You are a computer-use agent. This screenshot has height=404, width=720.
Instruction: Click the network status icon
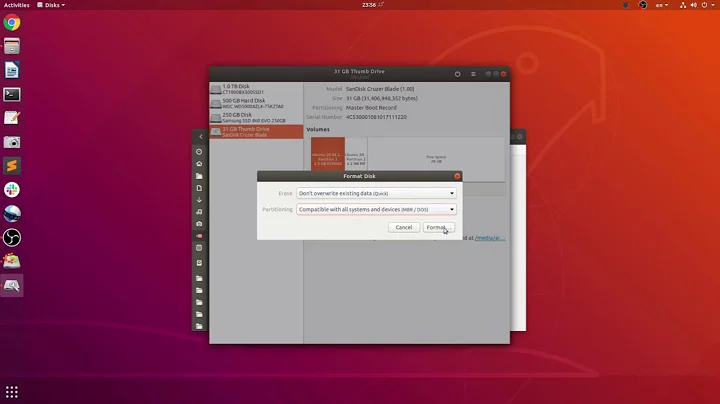point(683,5)
